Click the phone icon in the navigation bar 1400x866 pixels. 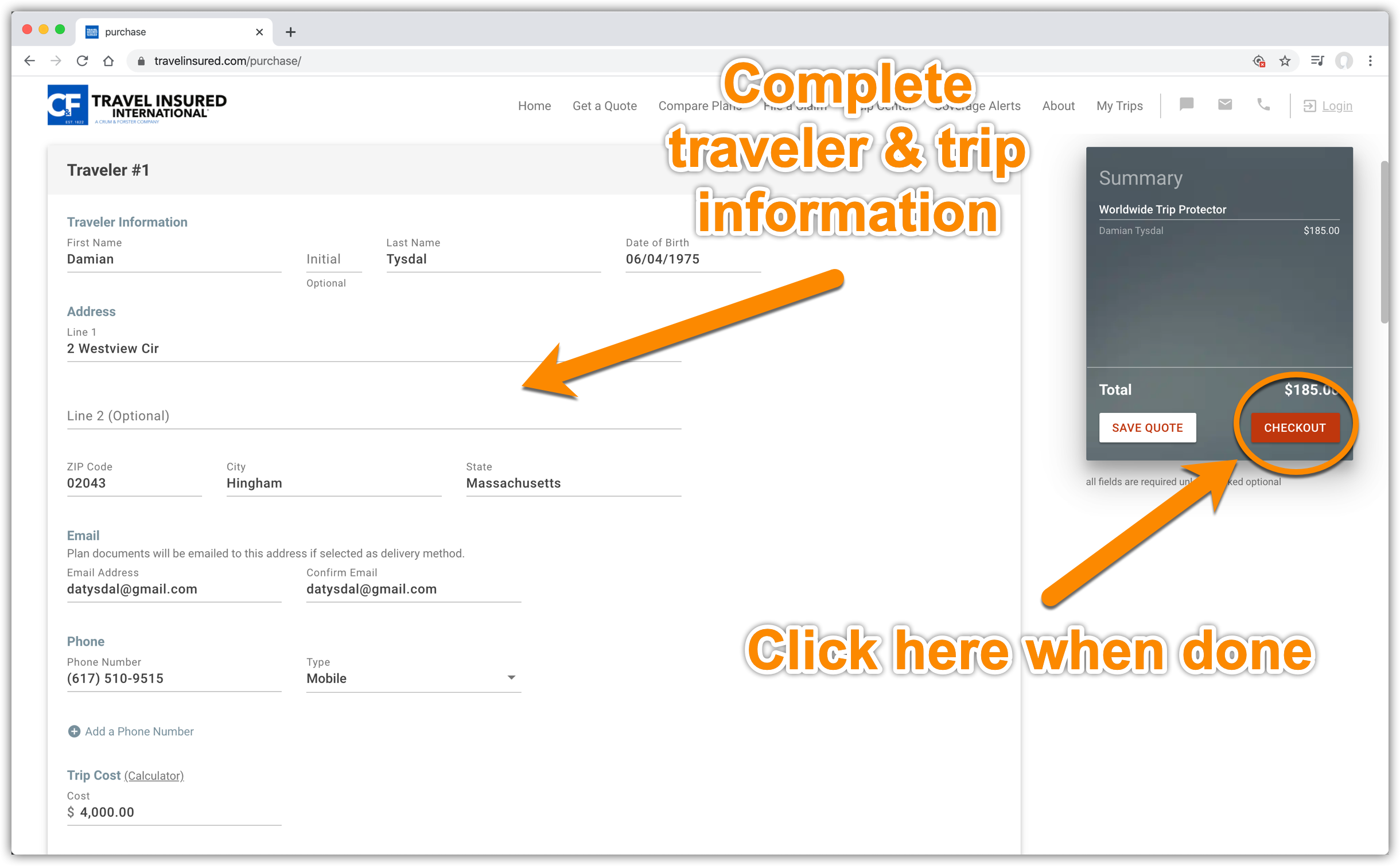(x=1263, y=105)
